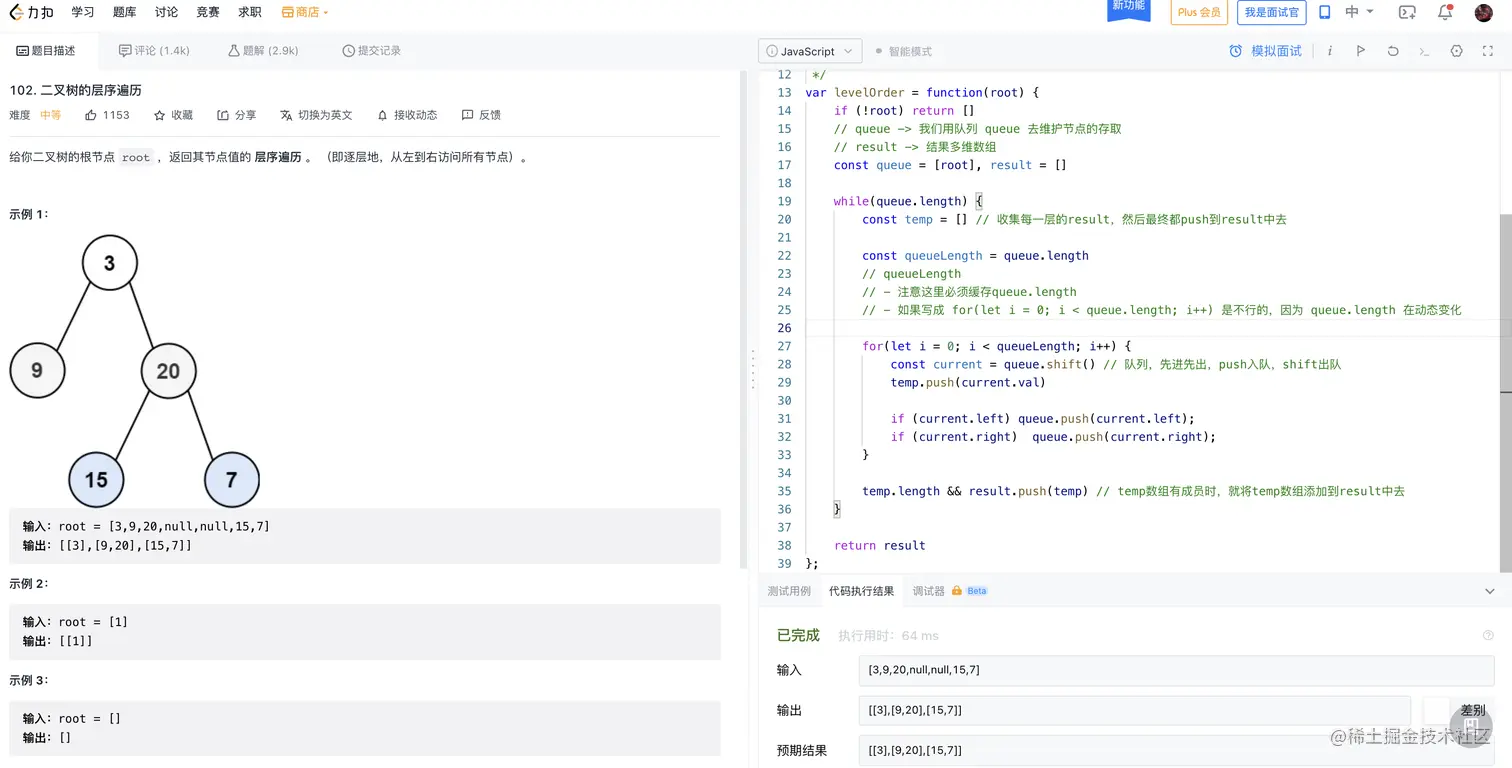The image size is (1512, 768).
Task: Click the Plus 会员 button
Action: pos(1199,12)
